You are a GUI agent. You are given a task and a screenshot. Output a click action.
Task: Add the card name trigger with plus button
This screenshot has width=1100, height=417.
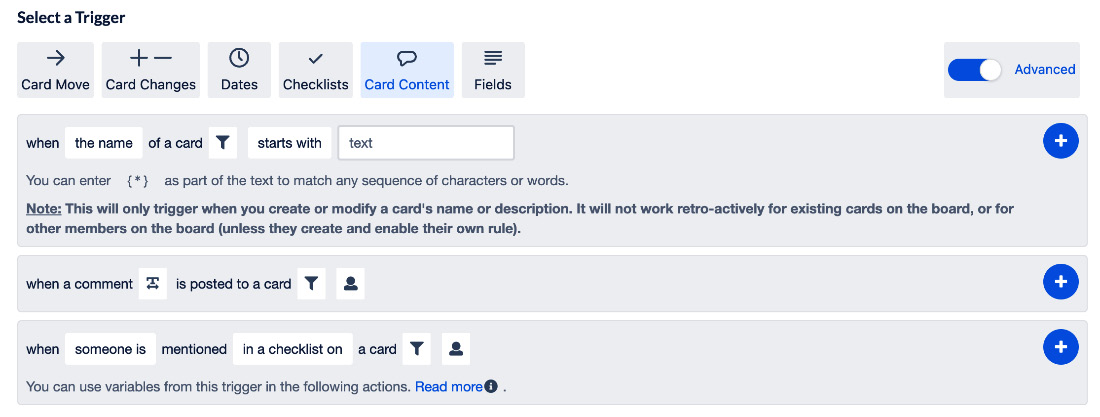(1061, 141)
